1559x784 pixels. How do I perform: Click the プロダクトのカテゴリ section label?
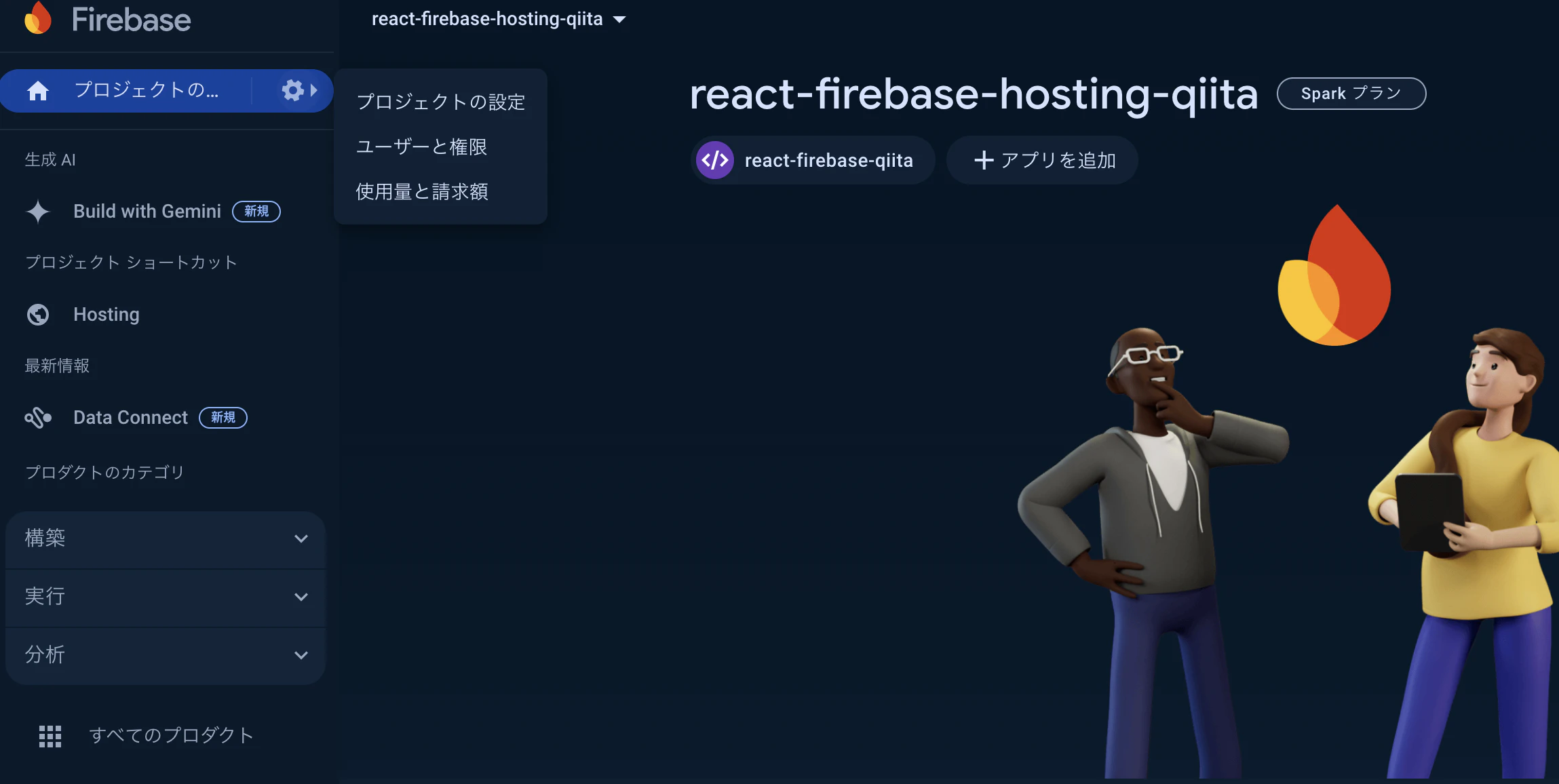coord(104,473)
